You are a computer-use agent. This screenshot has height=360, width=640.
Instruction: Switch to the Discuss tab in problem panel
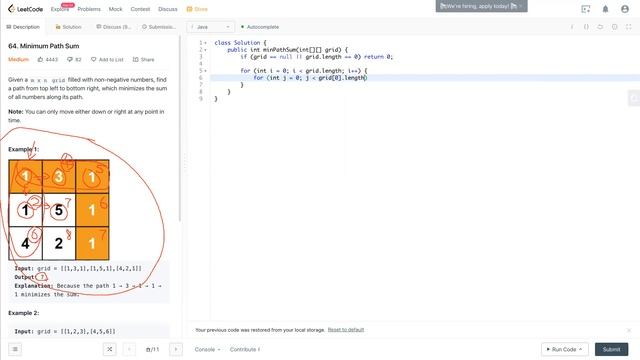click(113, 27)
